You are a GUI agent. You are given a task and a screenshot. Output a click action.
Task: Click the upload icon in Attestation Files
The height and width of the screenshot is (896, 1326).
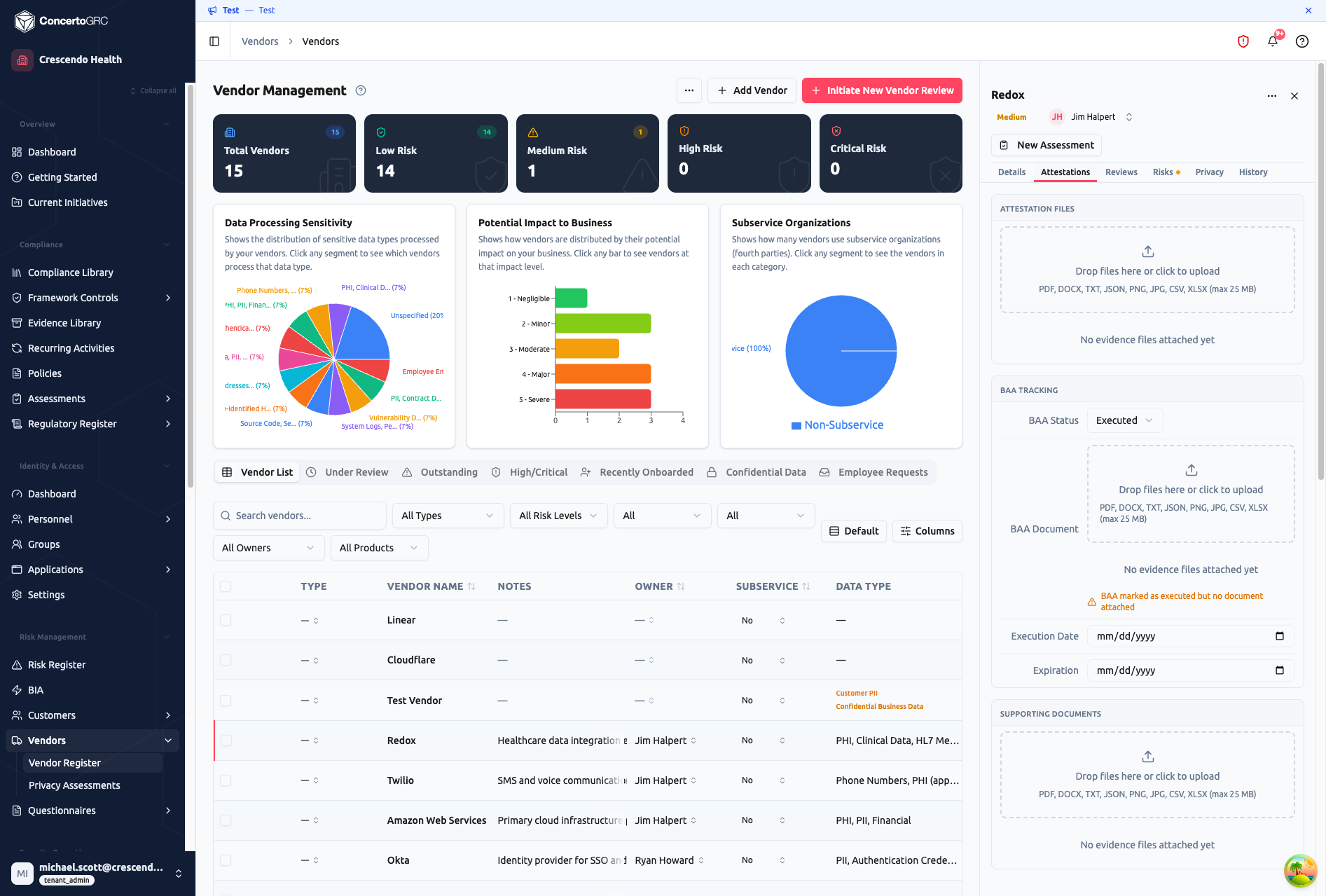(x=1147, y=251)
